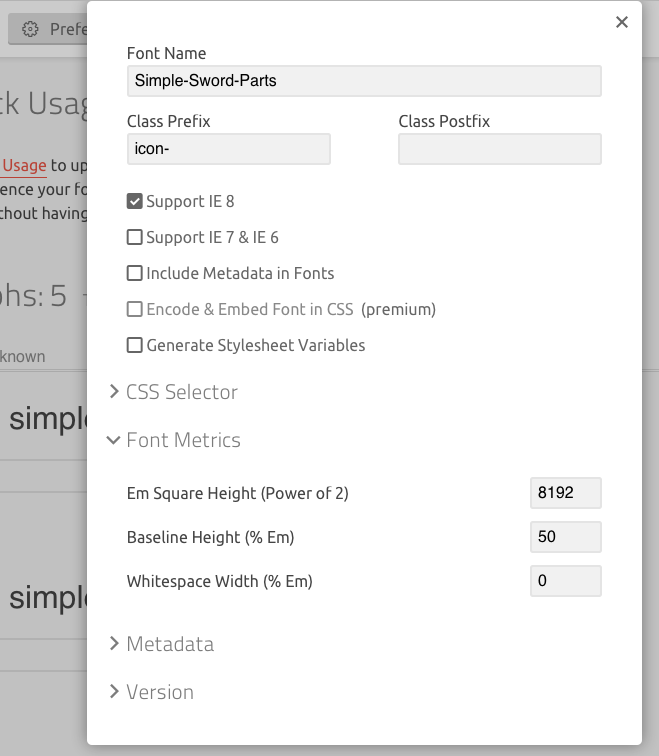
Task: Enable Support IE 7 & IE 6
Action: (x=134, y=238)
